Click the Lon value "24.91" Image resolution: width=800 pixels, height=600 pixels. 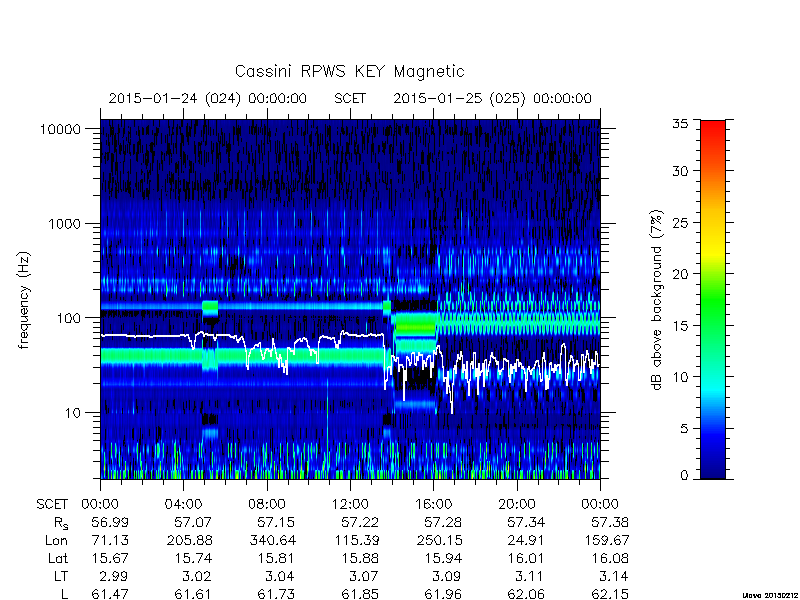click(x=526, y=540)
